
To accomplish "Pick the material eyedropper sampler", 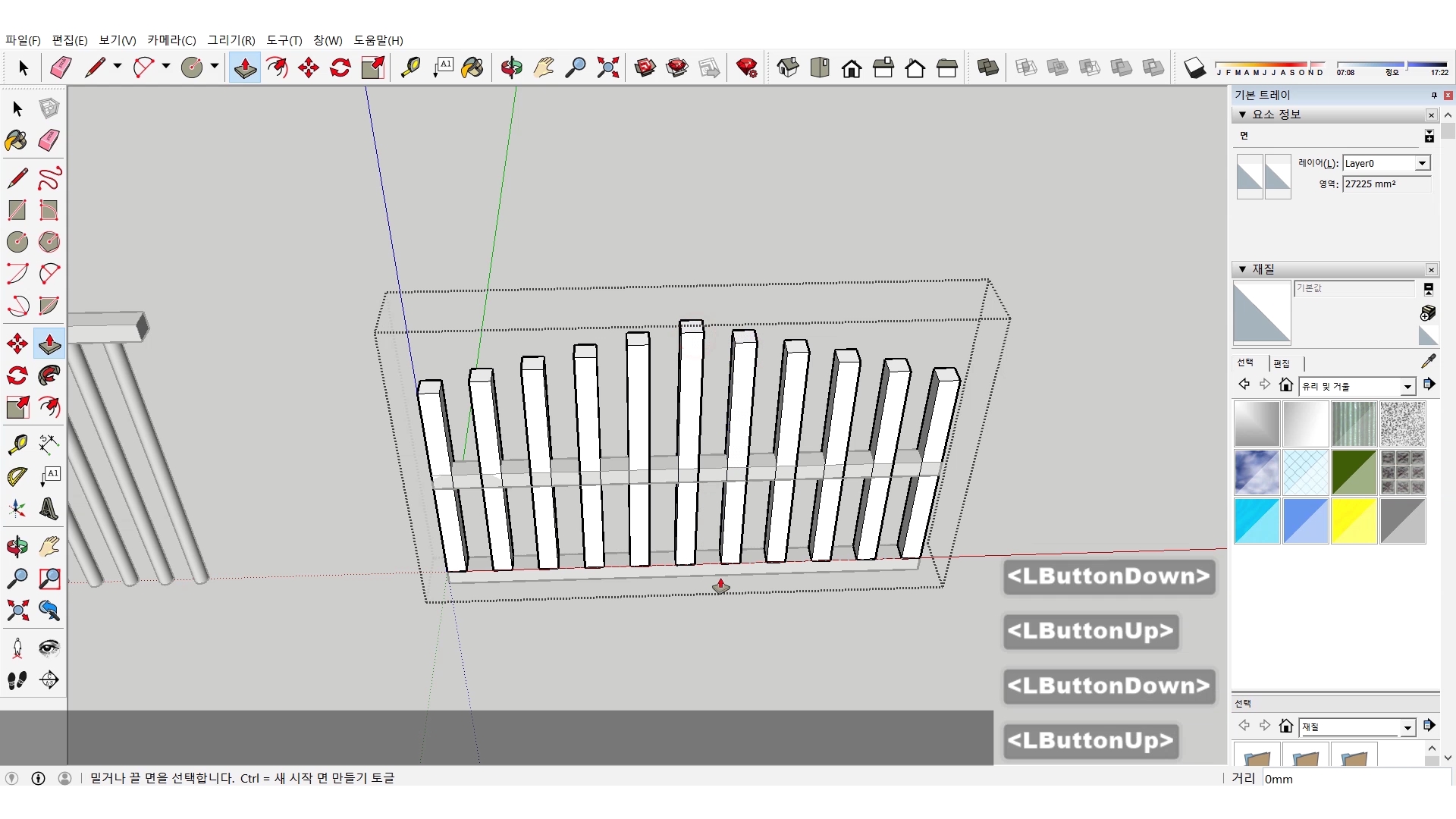I will pyautogui.click(x=1428, y=362).
